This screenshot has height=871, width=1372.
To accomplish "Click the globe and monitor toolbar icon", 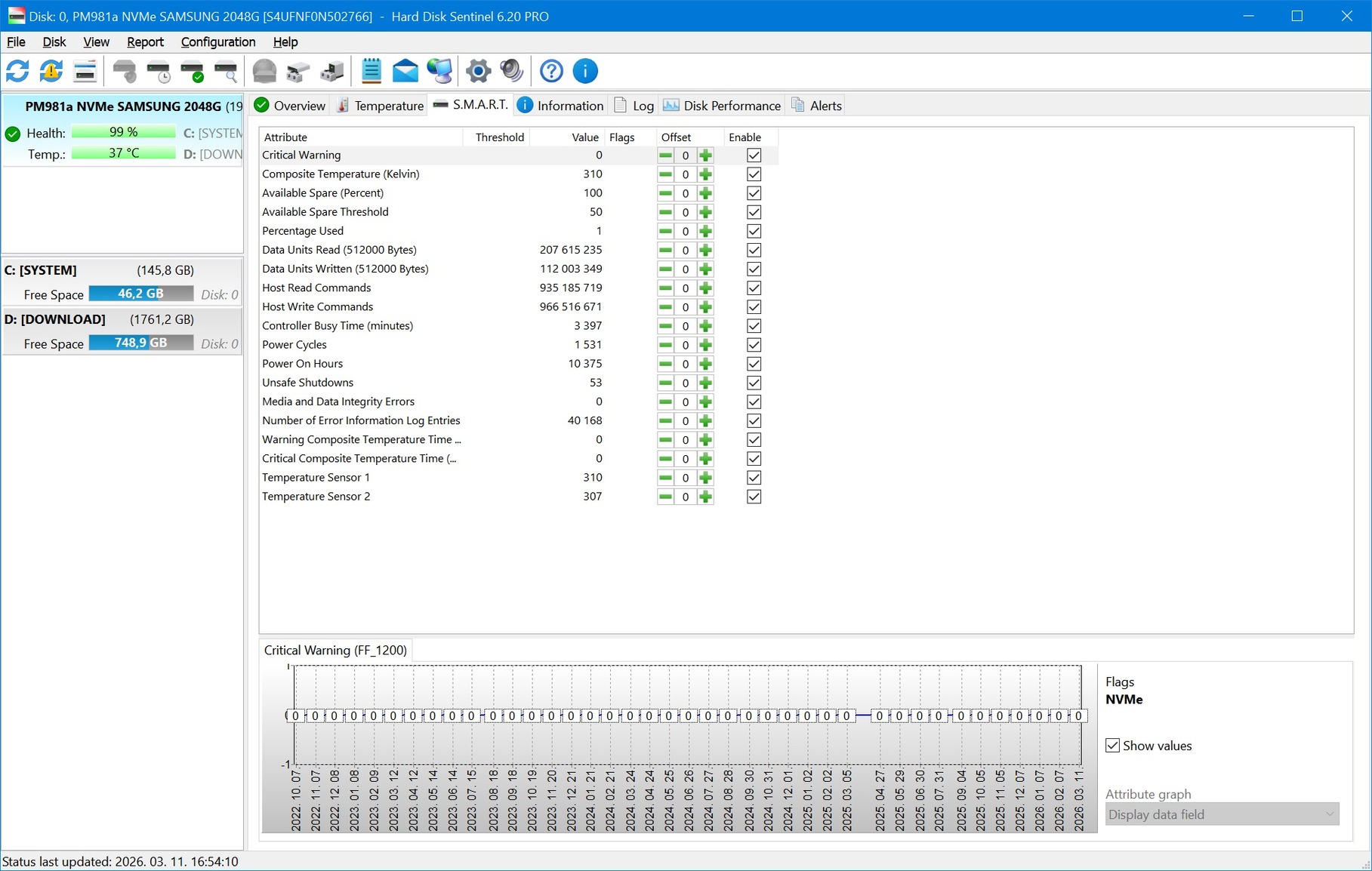I will 439,72.
